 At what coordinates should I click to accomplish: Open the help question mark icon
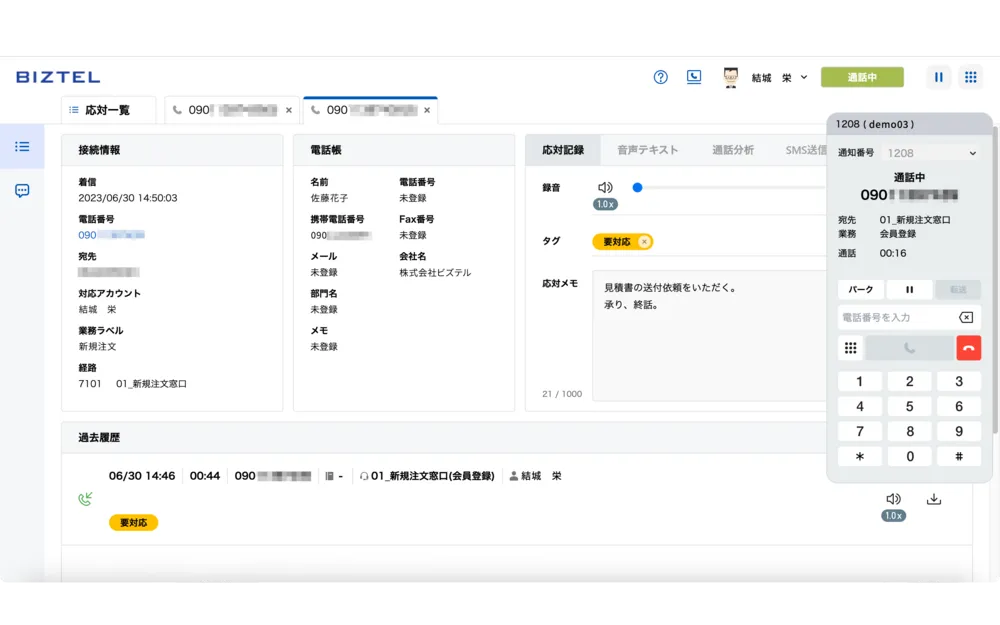click(660, 77)
